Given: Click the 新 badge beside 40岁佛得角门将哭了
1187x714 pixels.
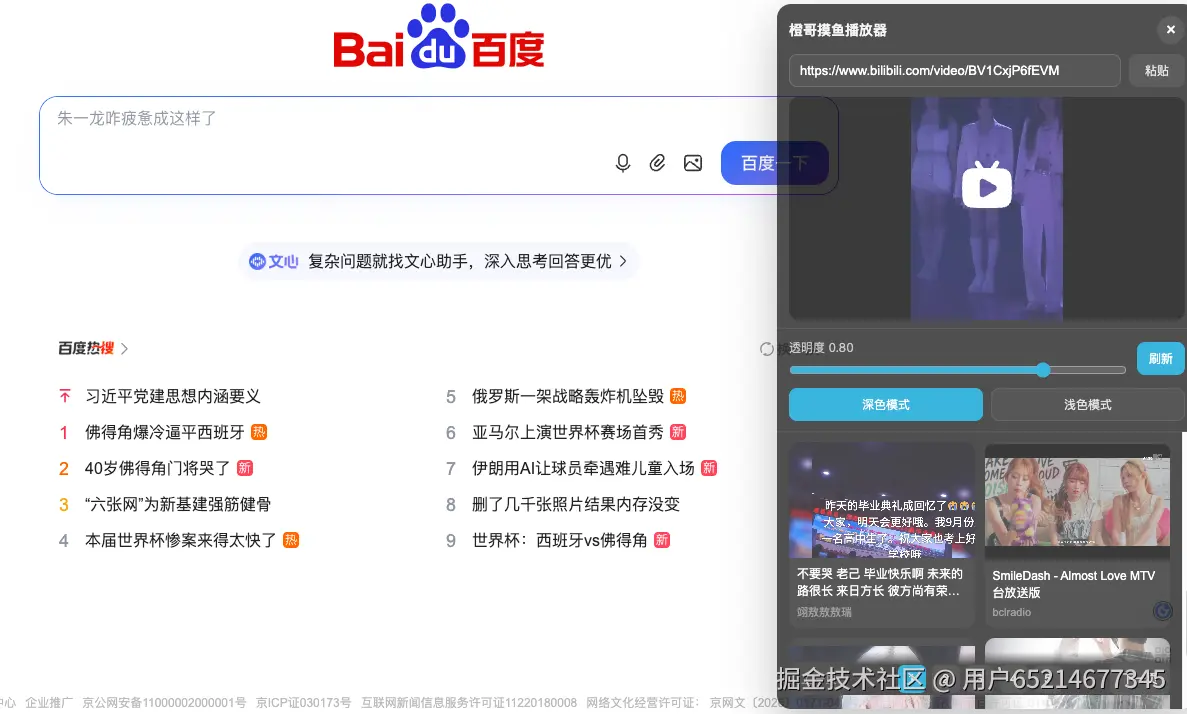Looking at the screenshot, I should tap(245, 468).
